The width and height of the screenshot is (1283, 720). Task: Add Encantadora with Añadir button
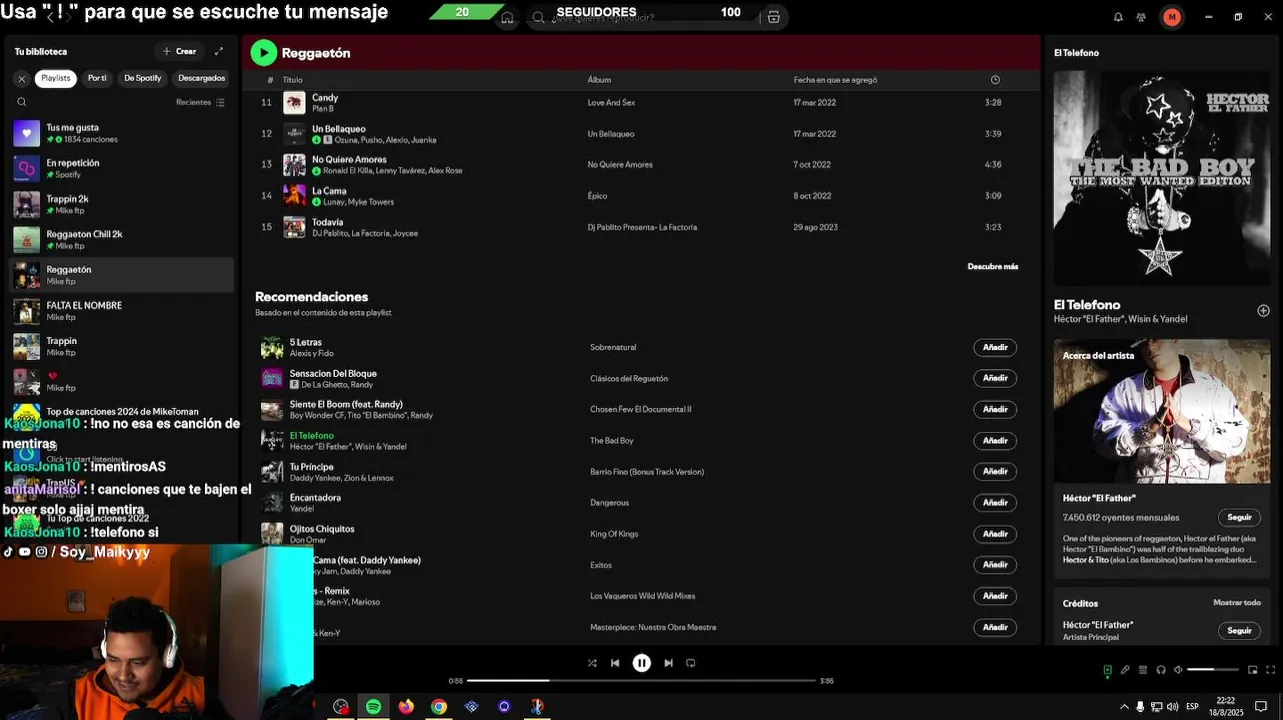point(995,502)
